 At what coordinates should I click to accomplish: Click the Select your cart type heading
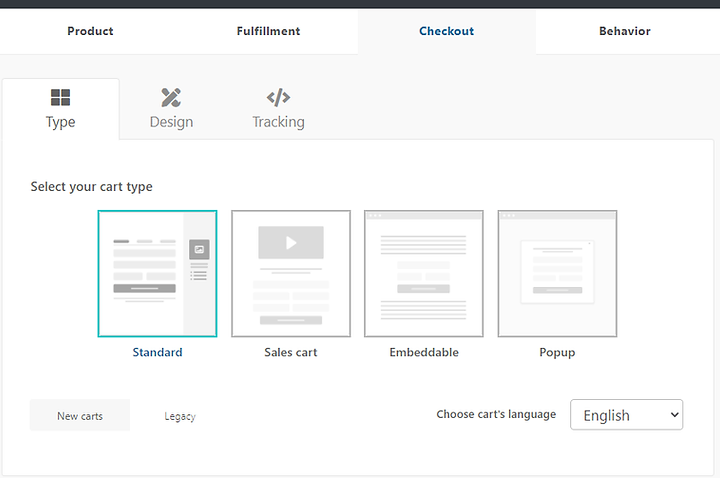[x=91, y=187]
